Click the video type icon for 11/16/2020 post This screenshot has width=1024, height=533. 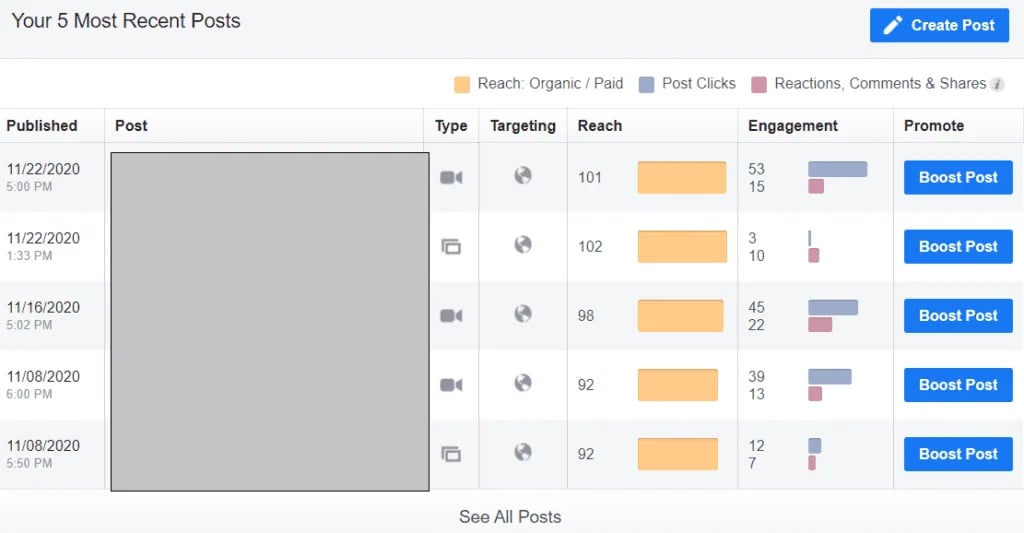coord(451,316)
